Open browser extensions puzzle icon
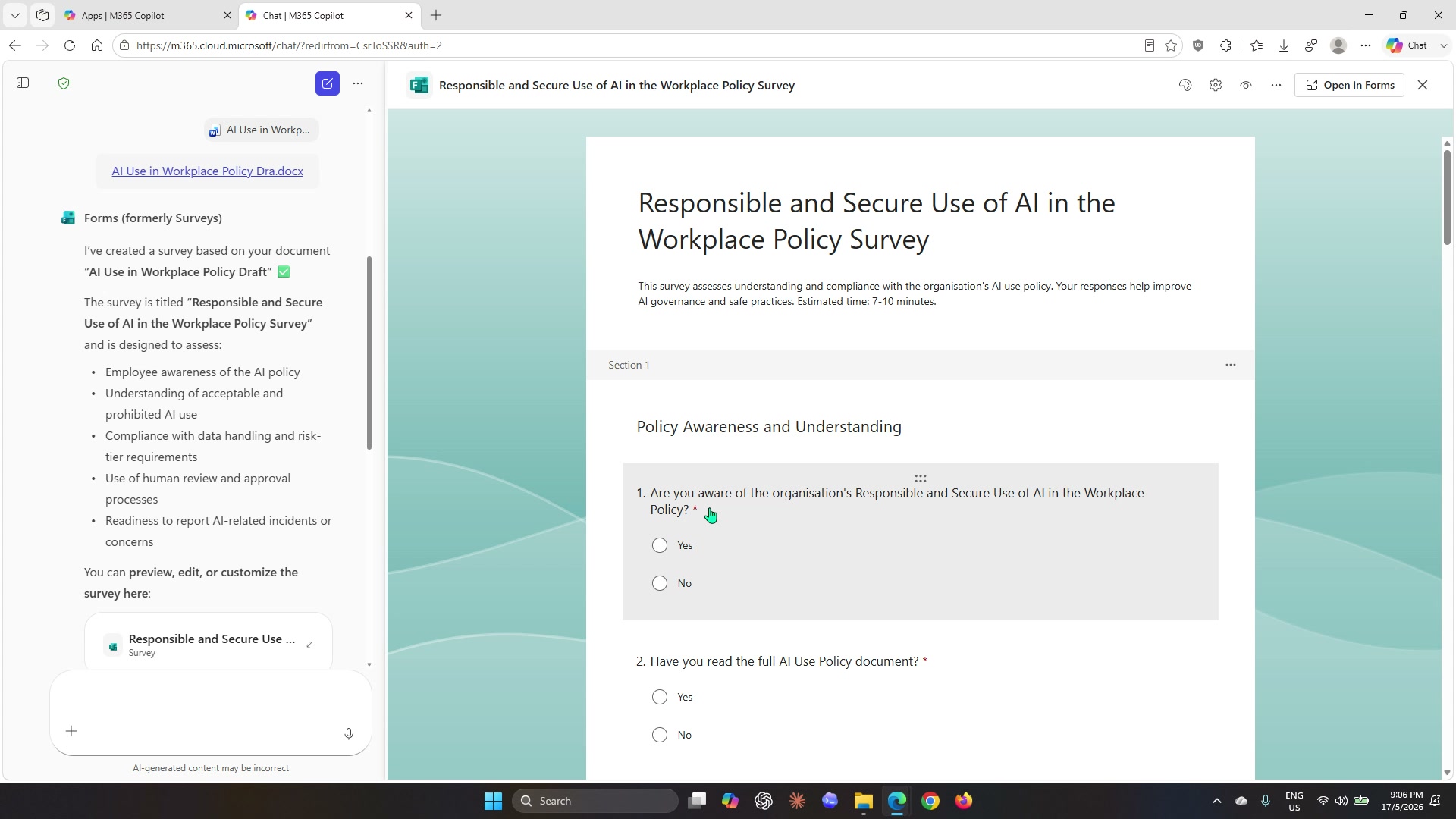Screen dimensions: 1456x819 1225,45
